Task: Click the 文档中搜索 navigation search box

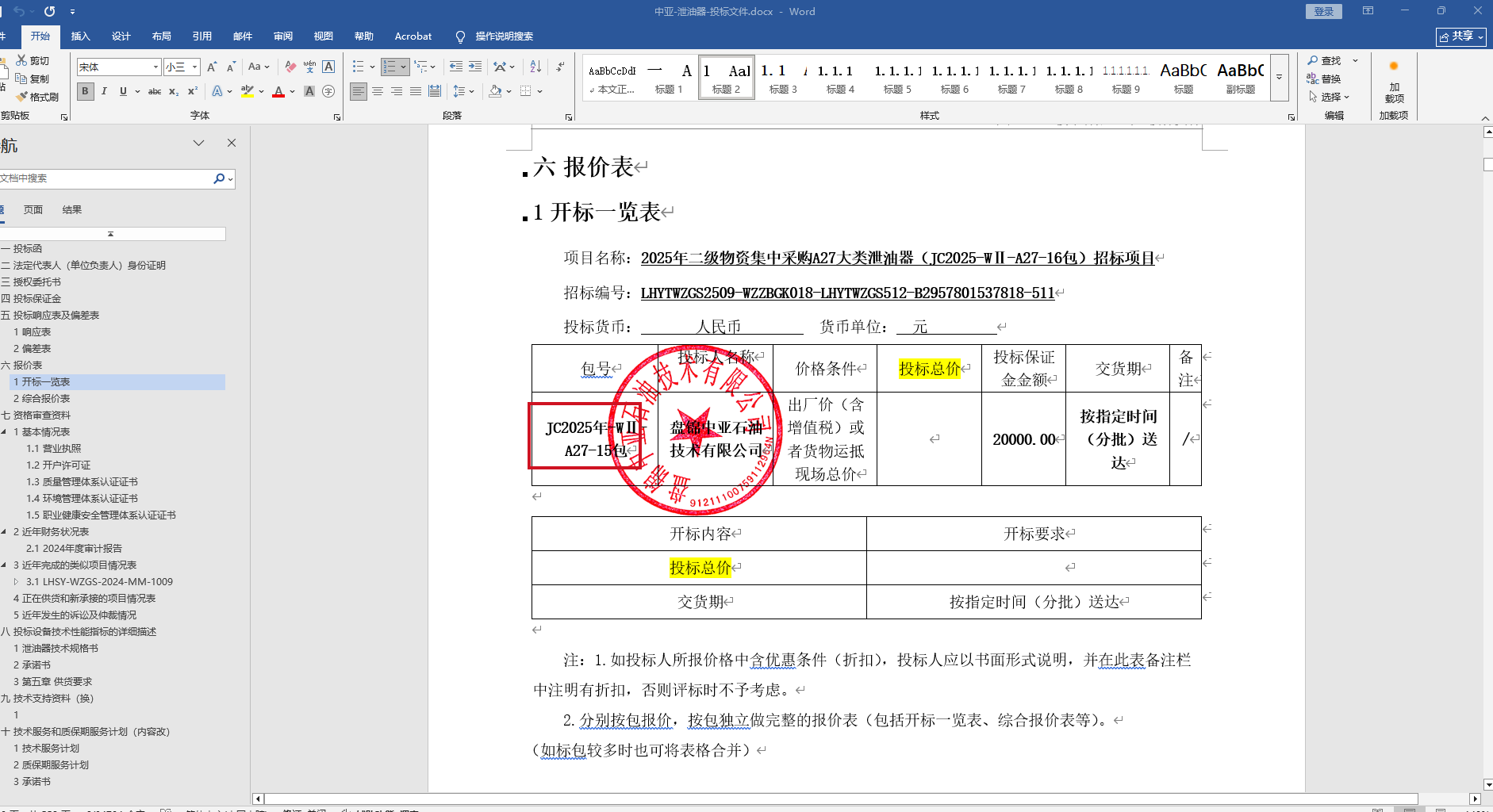Action: click(103, 179)
